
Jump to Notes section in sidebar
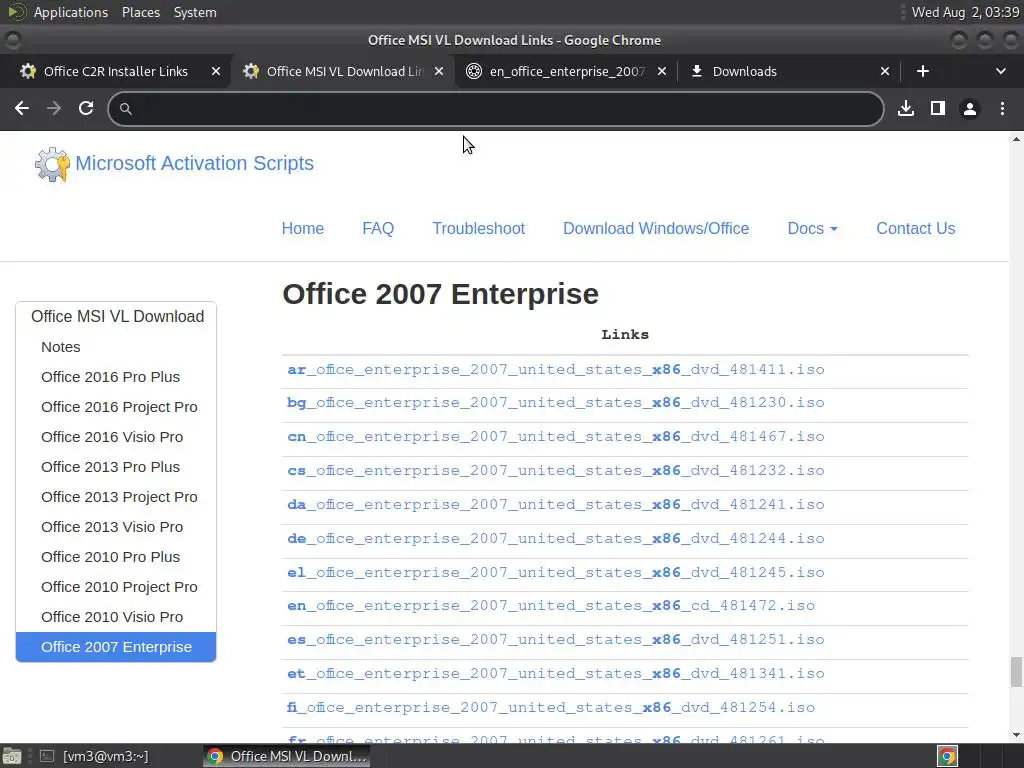pyautogui.click(x=61, y=347)
